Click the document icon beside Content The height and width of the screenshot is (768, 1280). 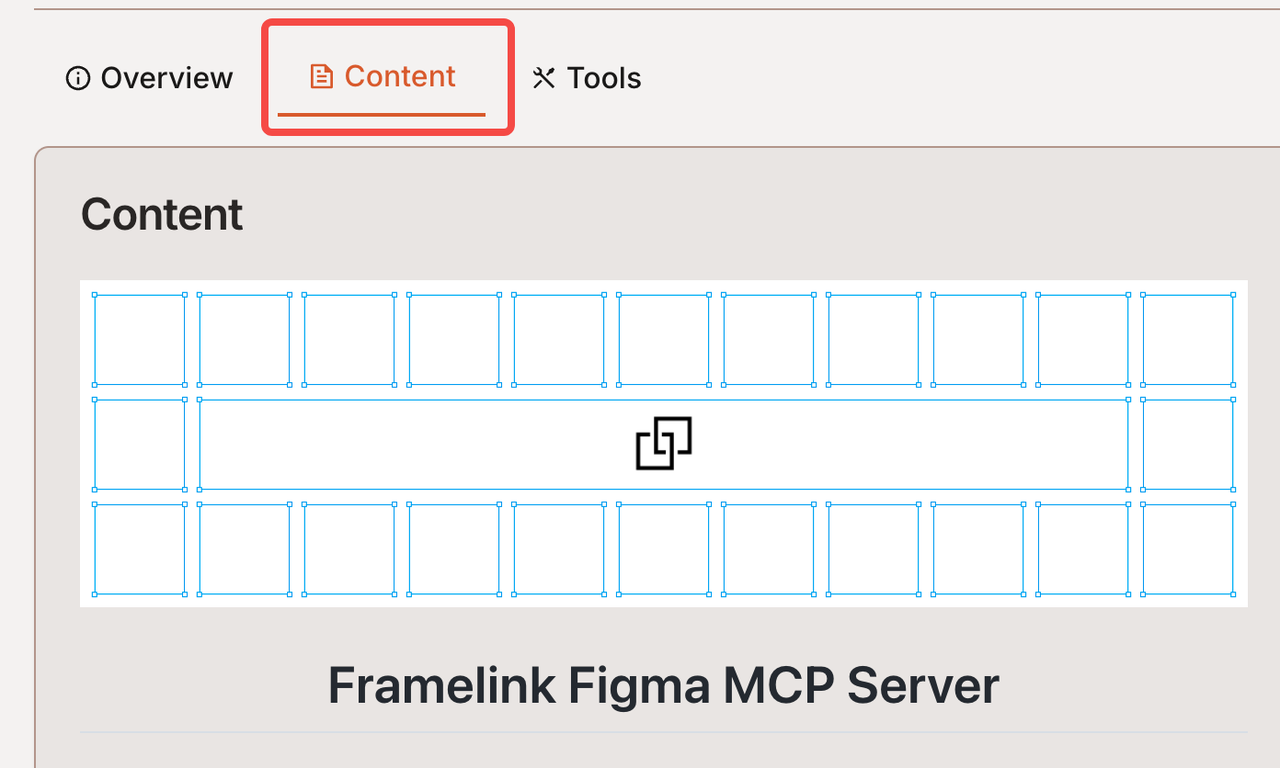(321, 77)
